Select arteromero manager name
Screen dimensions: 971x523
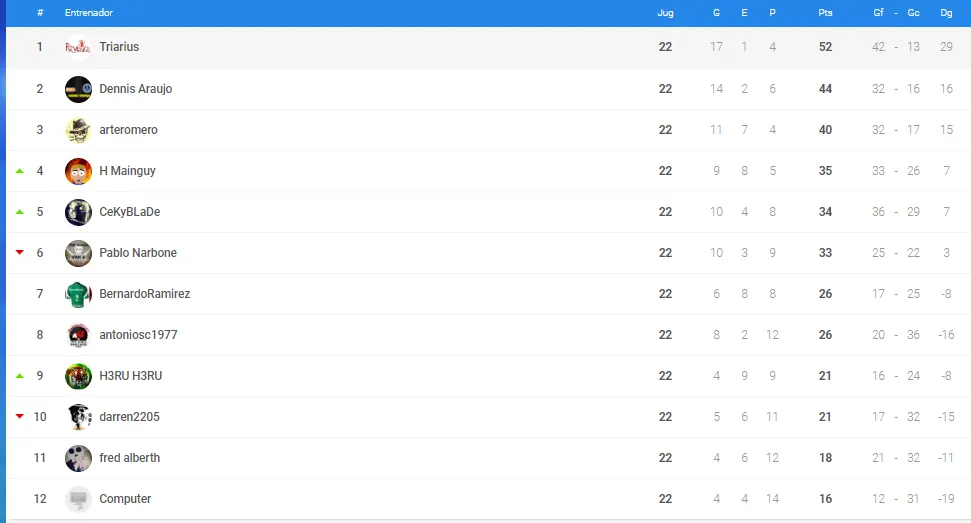(x=128, y=130)
